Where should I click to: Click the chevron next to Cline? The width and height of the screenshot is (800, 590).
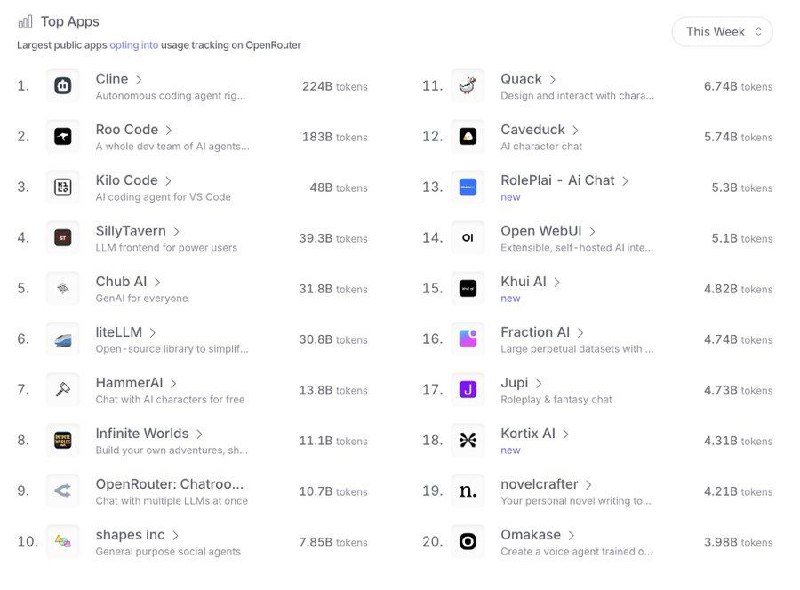[138, 80]
